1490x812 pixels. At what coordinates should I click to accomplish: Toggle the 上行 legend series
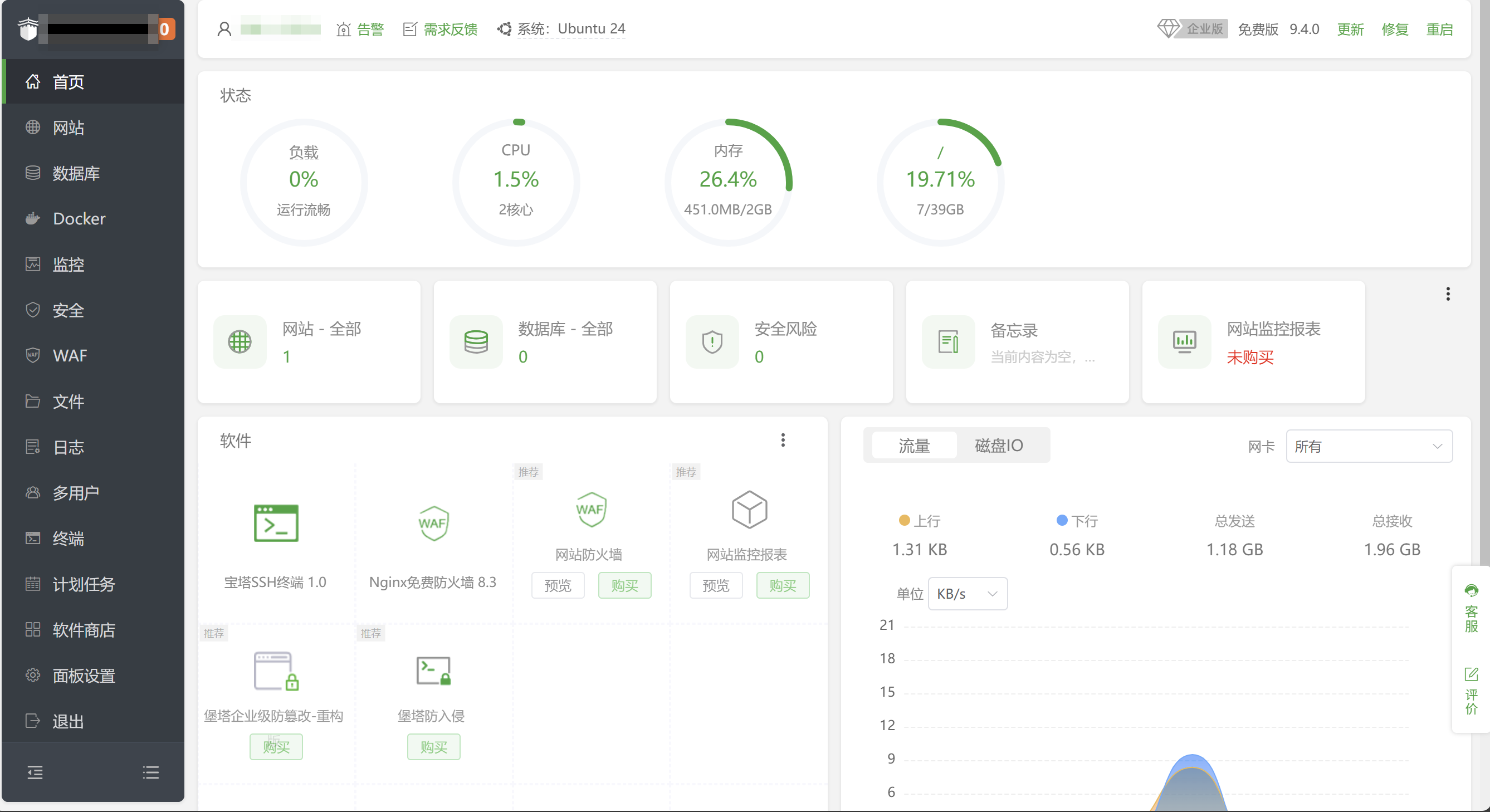(920, 521)
